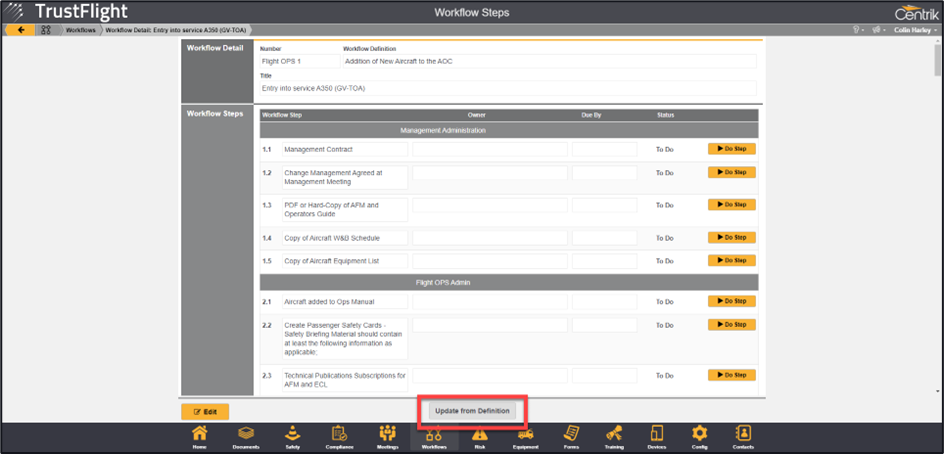
Task: Click the Copy of Aircraft Equipment List text
Action: coord(331,261)
